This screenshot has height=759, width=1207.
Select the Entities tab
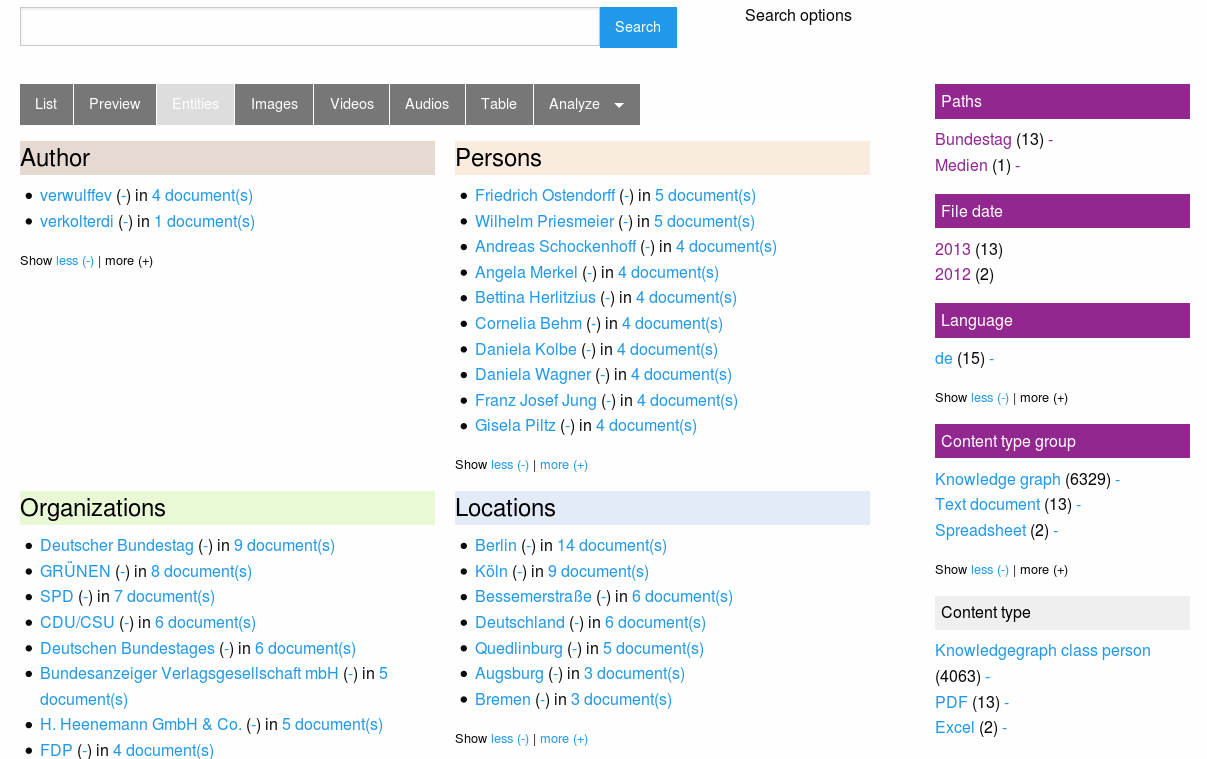tap(195, 104)
